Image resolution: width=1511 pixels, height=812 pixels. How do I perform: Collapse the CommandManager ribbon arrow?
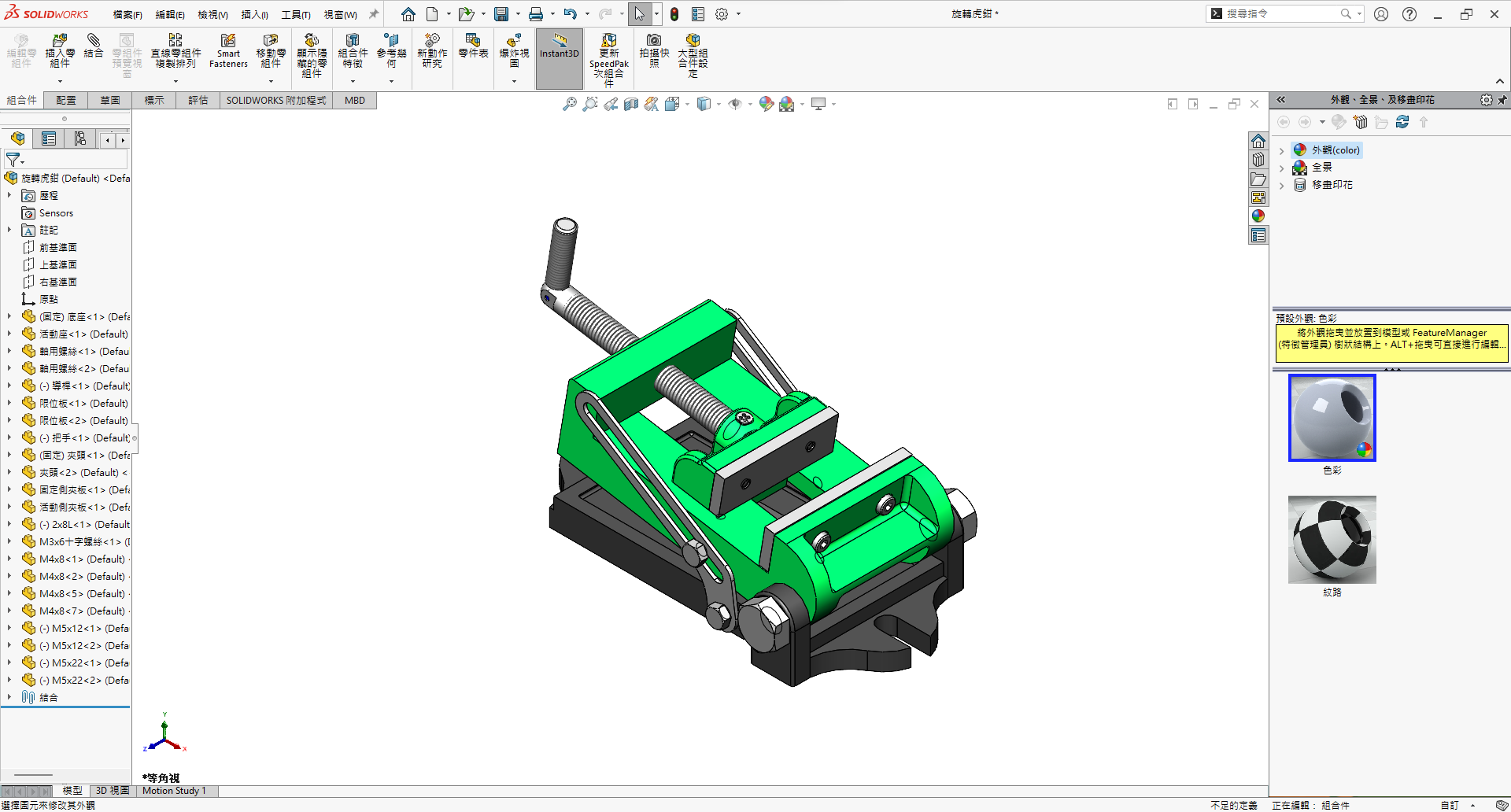(x=1500, y=82)
